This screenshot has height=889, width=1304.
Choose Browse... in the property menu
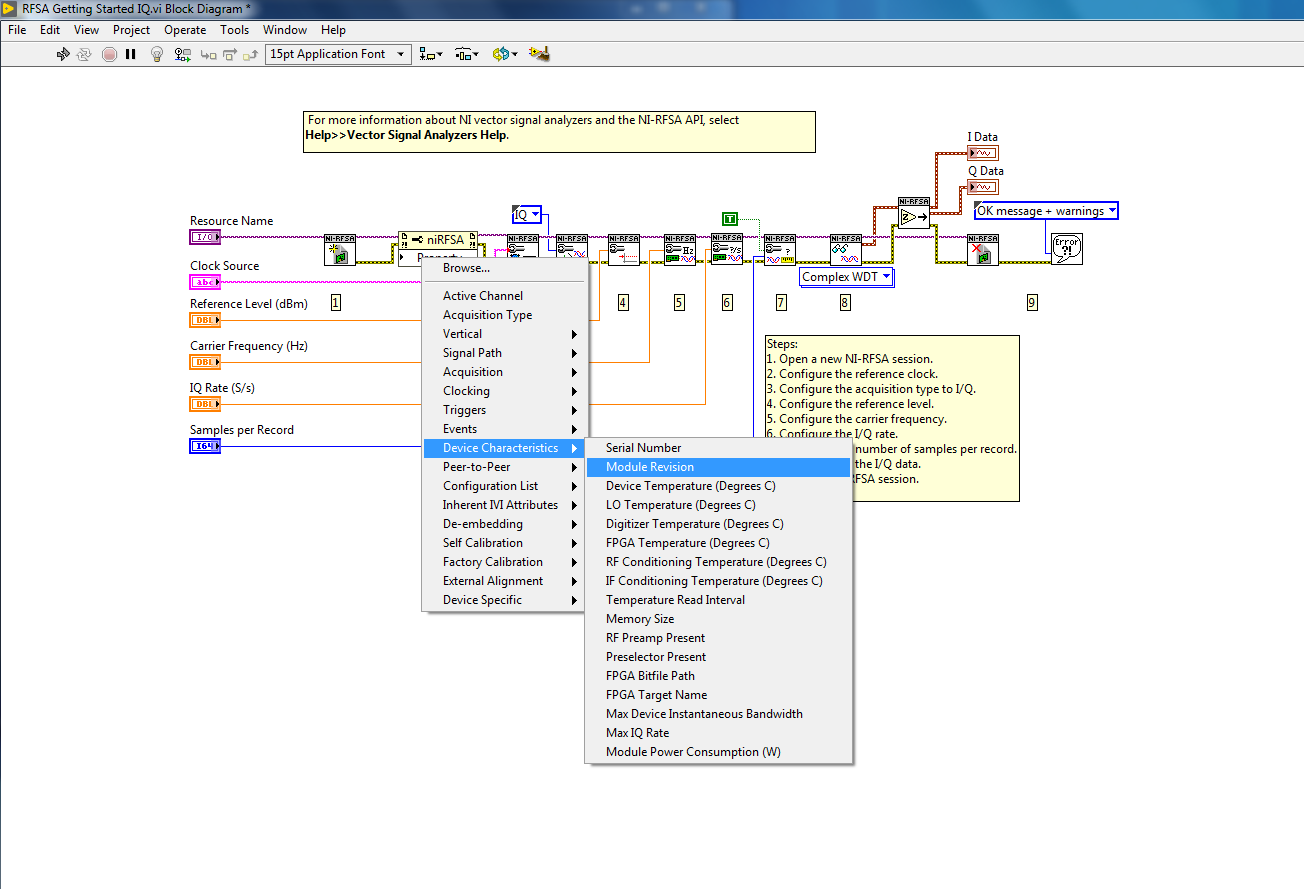(x=504, y=268)
